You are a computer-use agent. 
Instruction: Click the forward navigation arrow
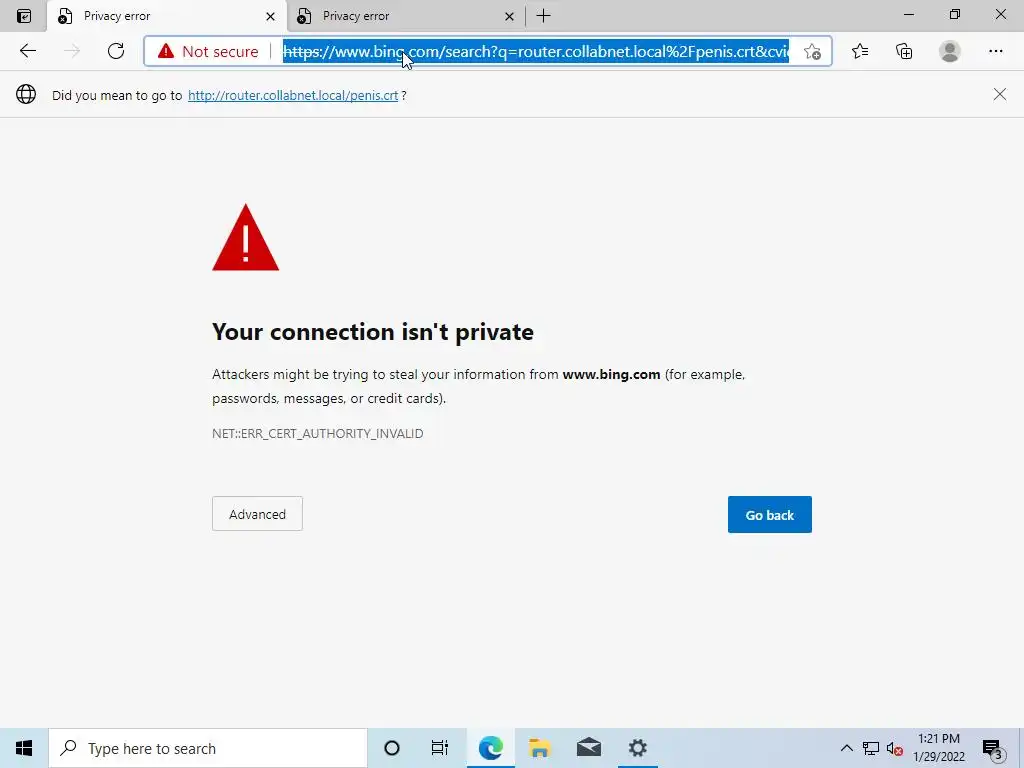pyautogui.click(x=72, y=51)
